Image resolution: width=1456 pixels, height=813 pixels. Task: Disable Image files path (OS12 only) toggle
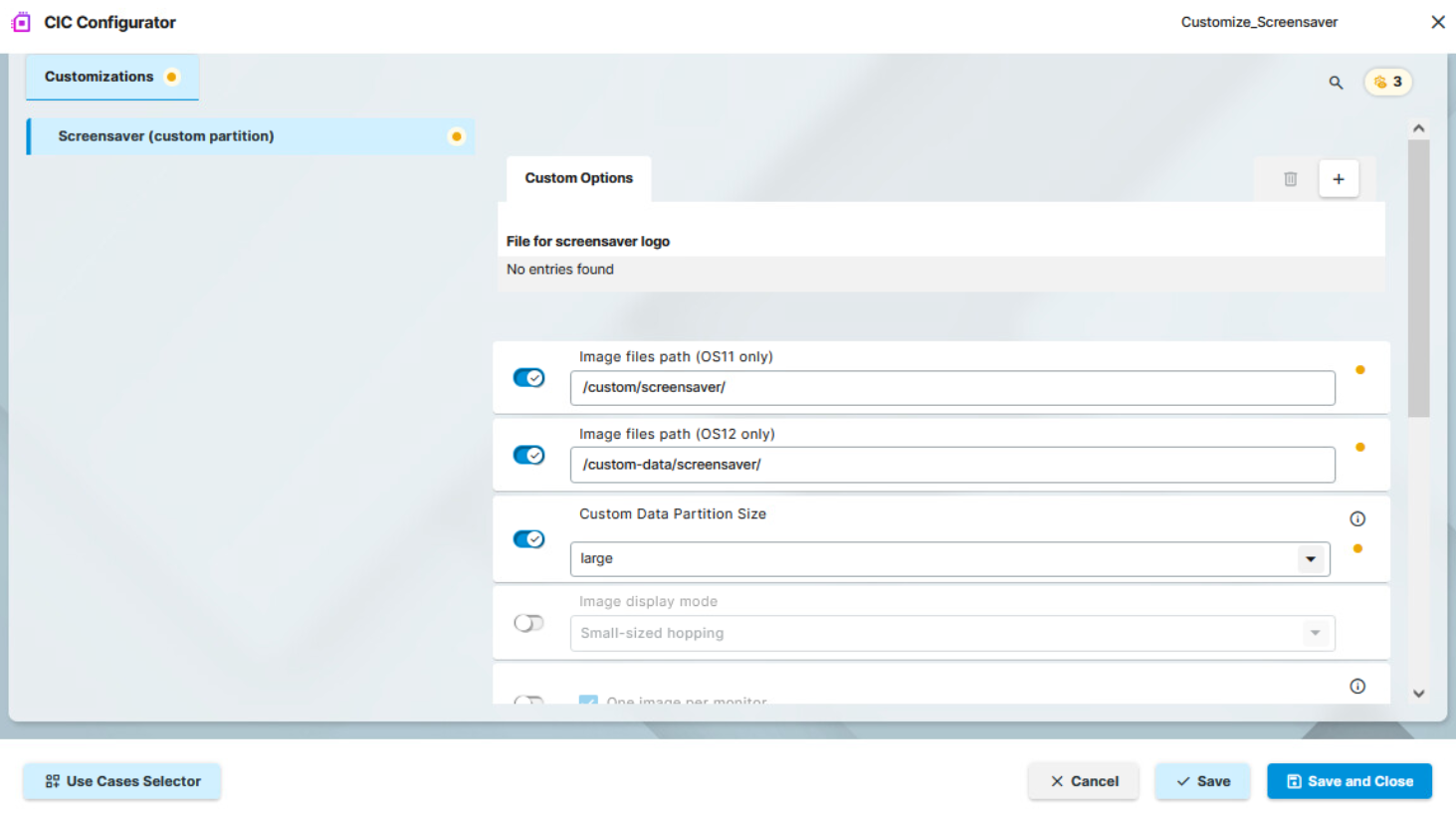coord(528,455)
